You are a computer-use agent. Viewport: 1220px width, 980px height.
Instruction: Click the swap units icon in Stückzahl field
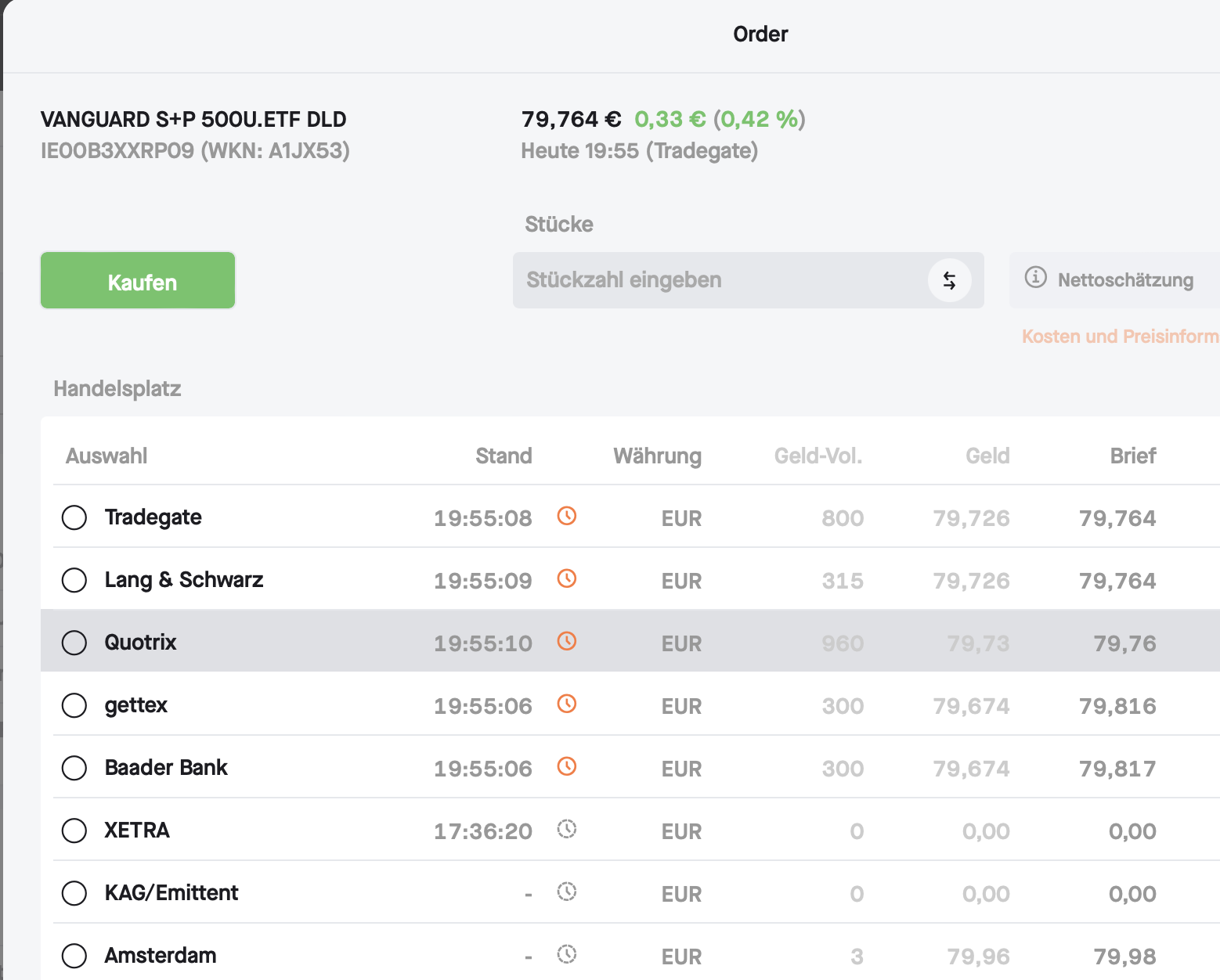[x=949, y=280]
